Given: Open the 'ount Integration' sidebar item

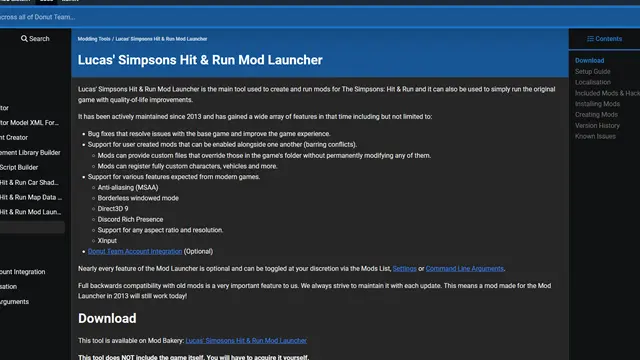Looking at the screenshot, I should (x=22, y=272).
